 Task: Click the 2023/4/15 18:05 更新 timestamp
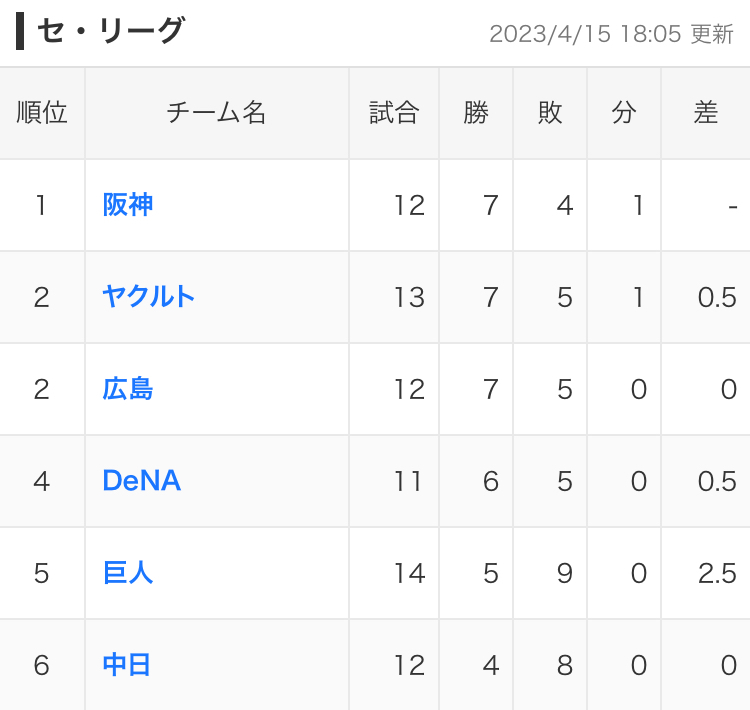(611, 34)
